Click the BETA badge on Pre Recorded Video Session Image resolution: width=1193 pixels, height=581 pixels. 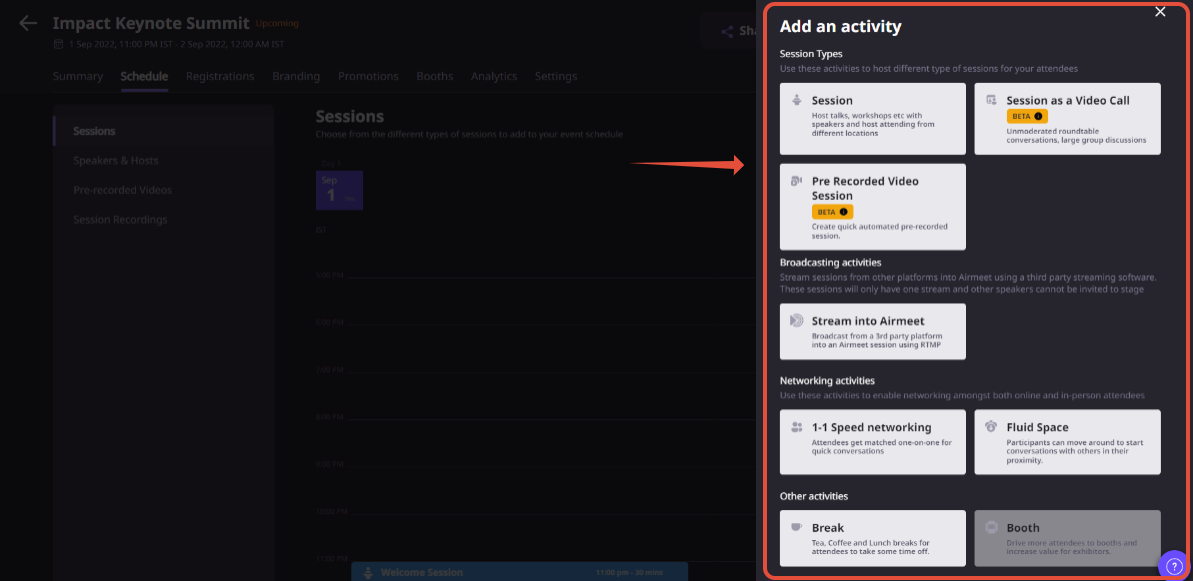coord(832,211)
